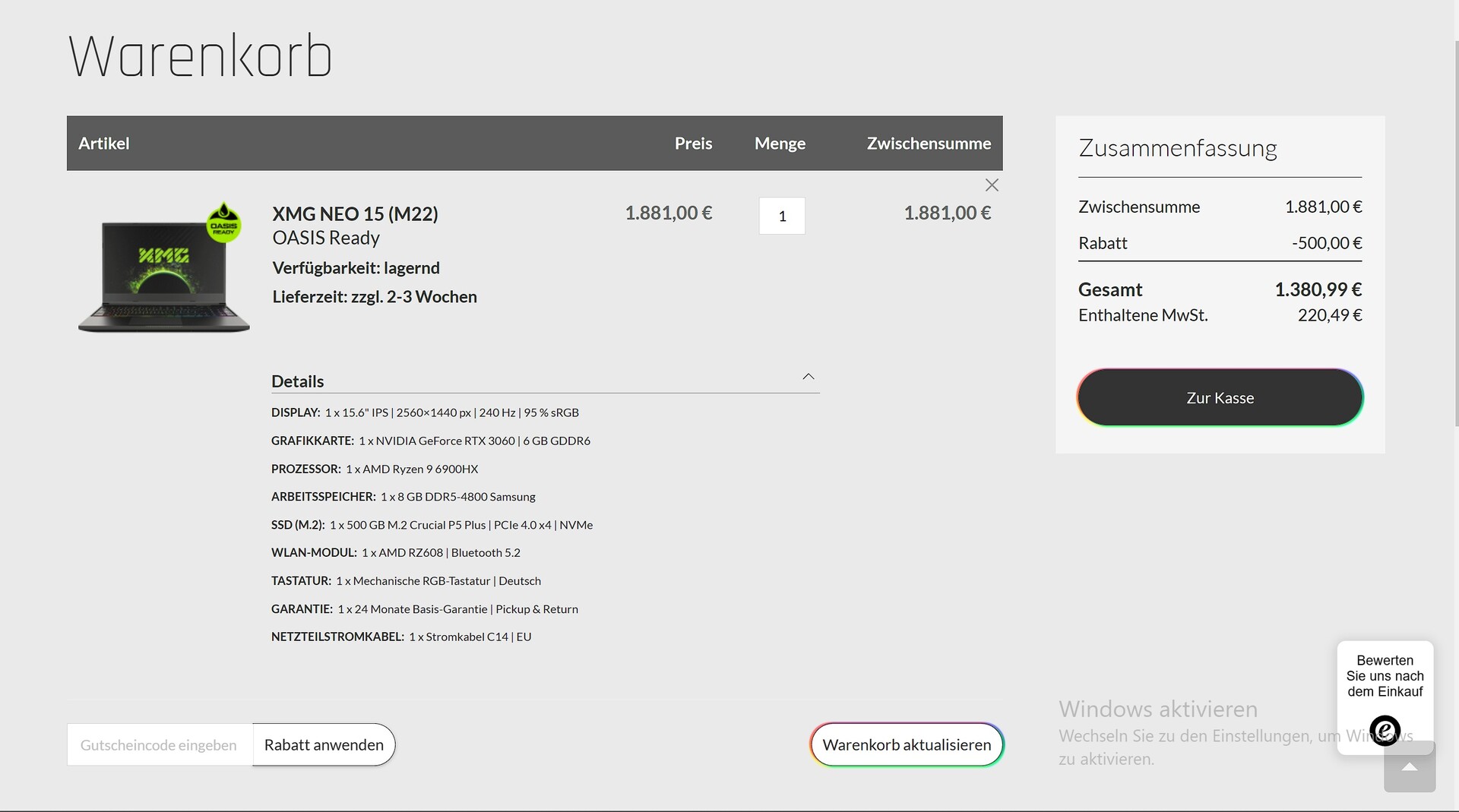Click the page's vertical scrollbar
This screenshot has width=1459, height=812.
(1455, 228)
